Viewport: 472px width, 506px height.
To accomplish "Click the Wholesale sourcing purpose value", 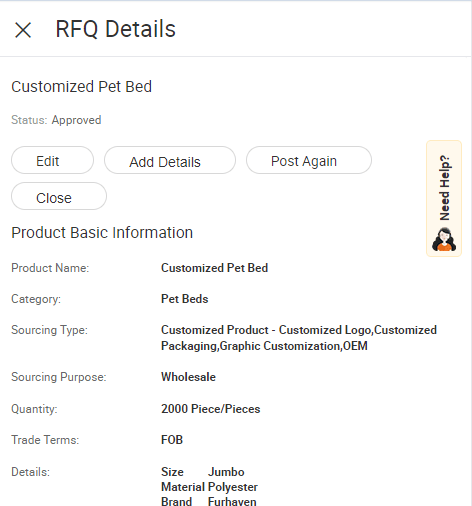I will 188,377.
